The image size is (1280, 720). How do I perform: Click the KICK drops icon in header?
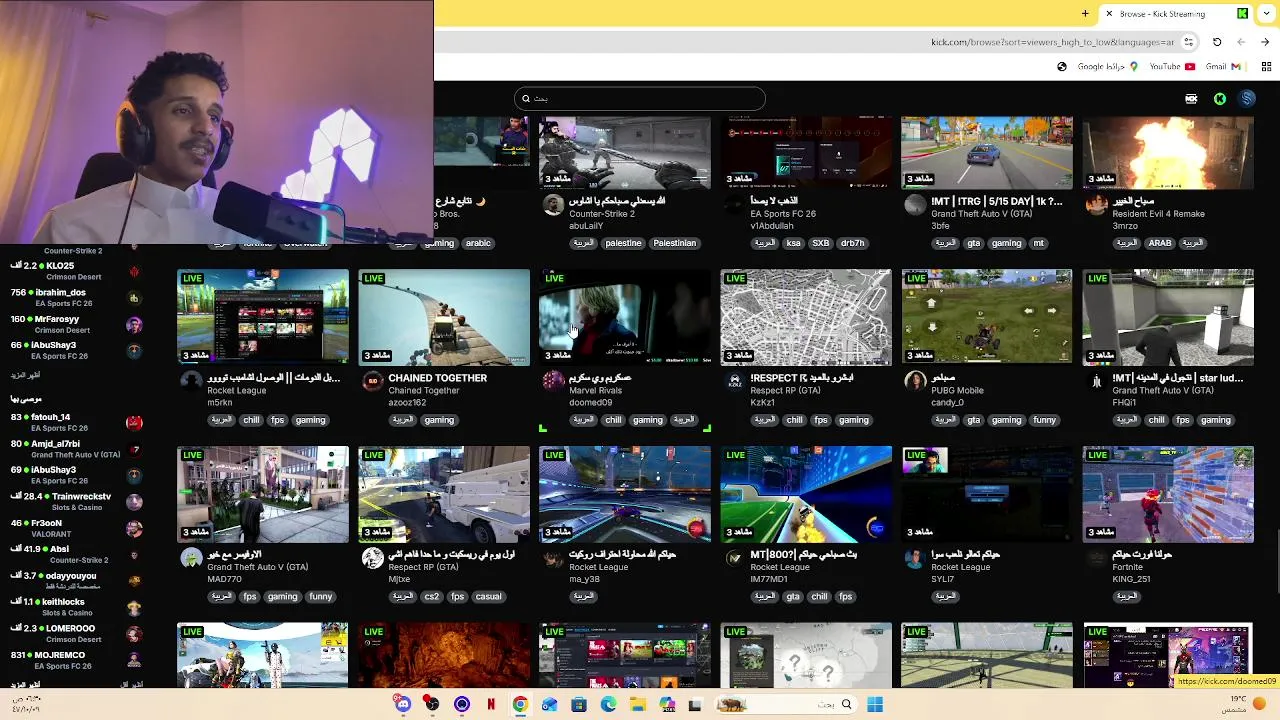[1191, 99]
